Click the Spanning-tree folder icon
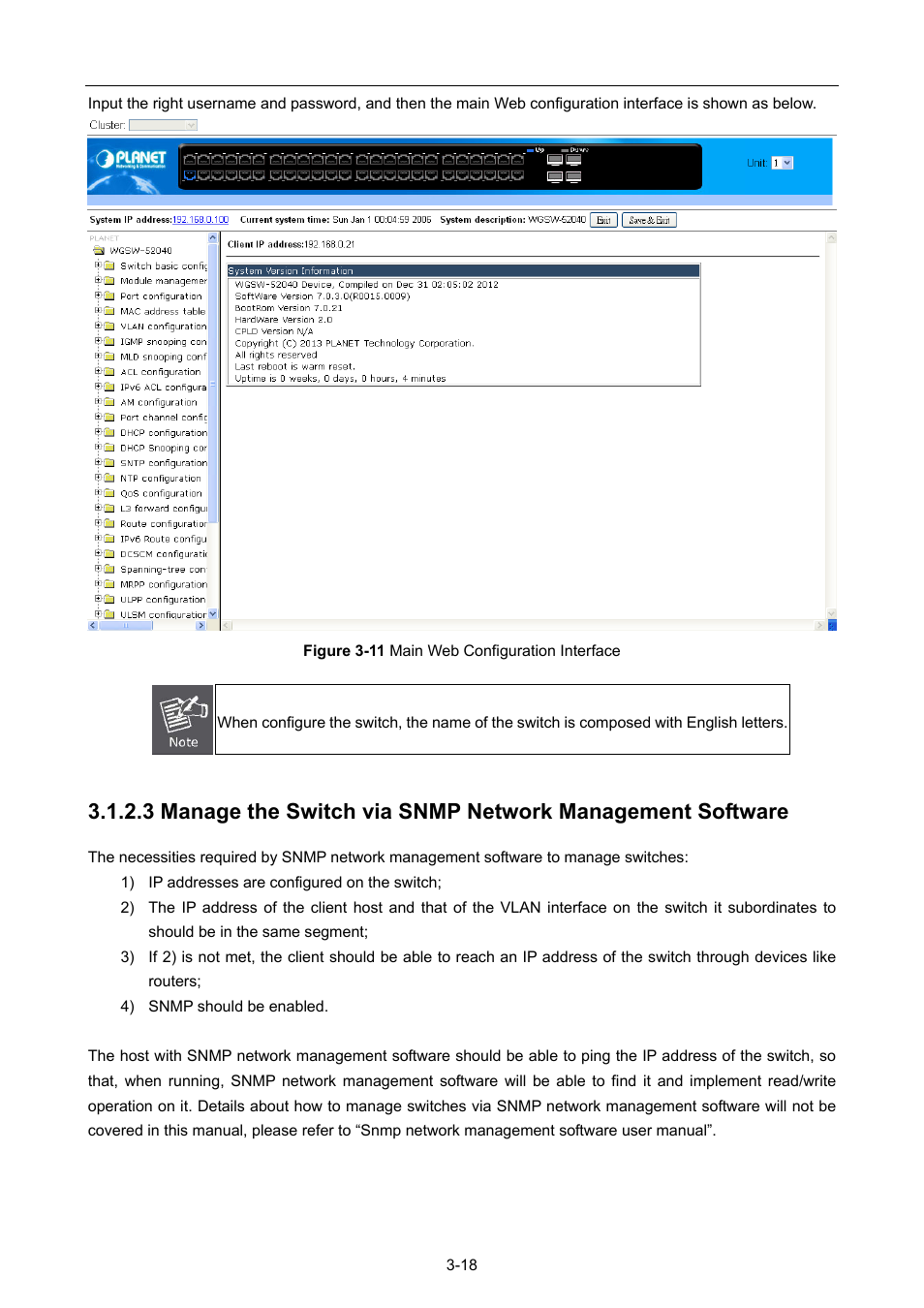The width and height of the screenshot is (924, 1308). pyautogui.click(x=109, y=570)
